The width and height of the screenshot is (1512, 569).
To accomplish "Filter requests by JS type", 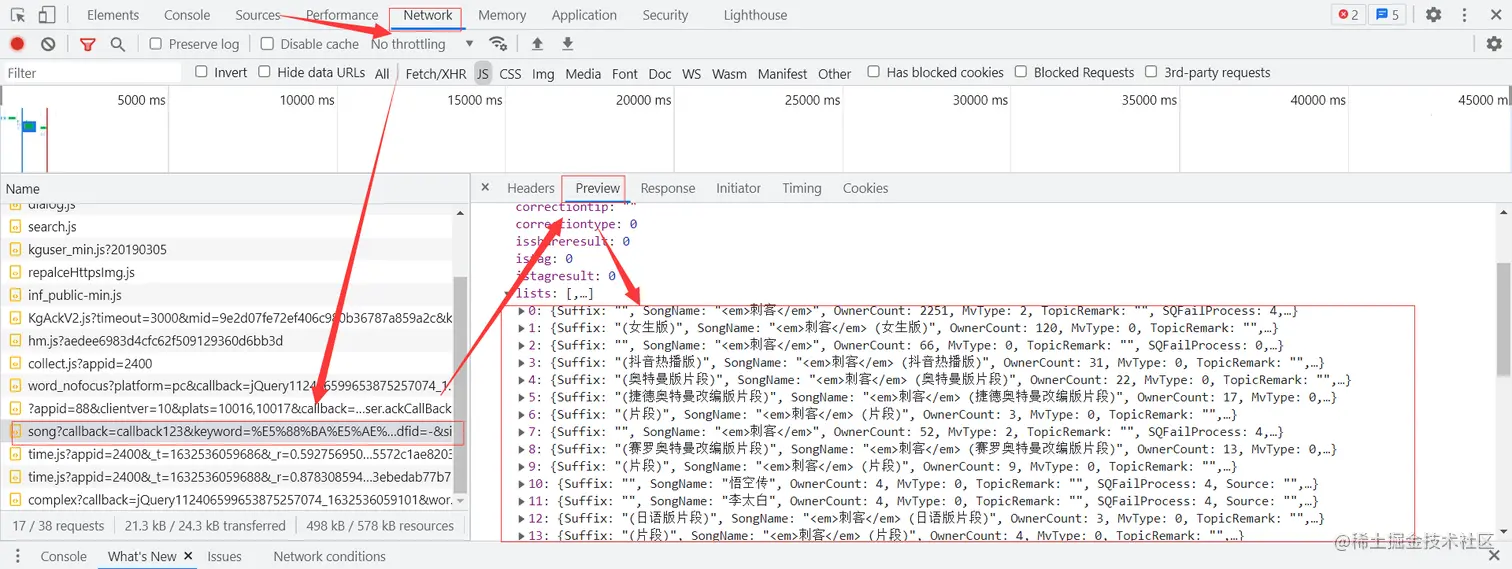I will pos(483,73).
